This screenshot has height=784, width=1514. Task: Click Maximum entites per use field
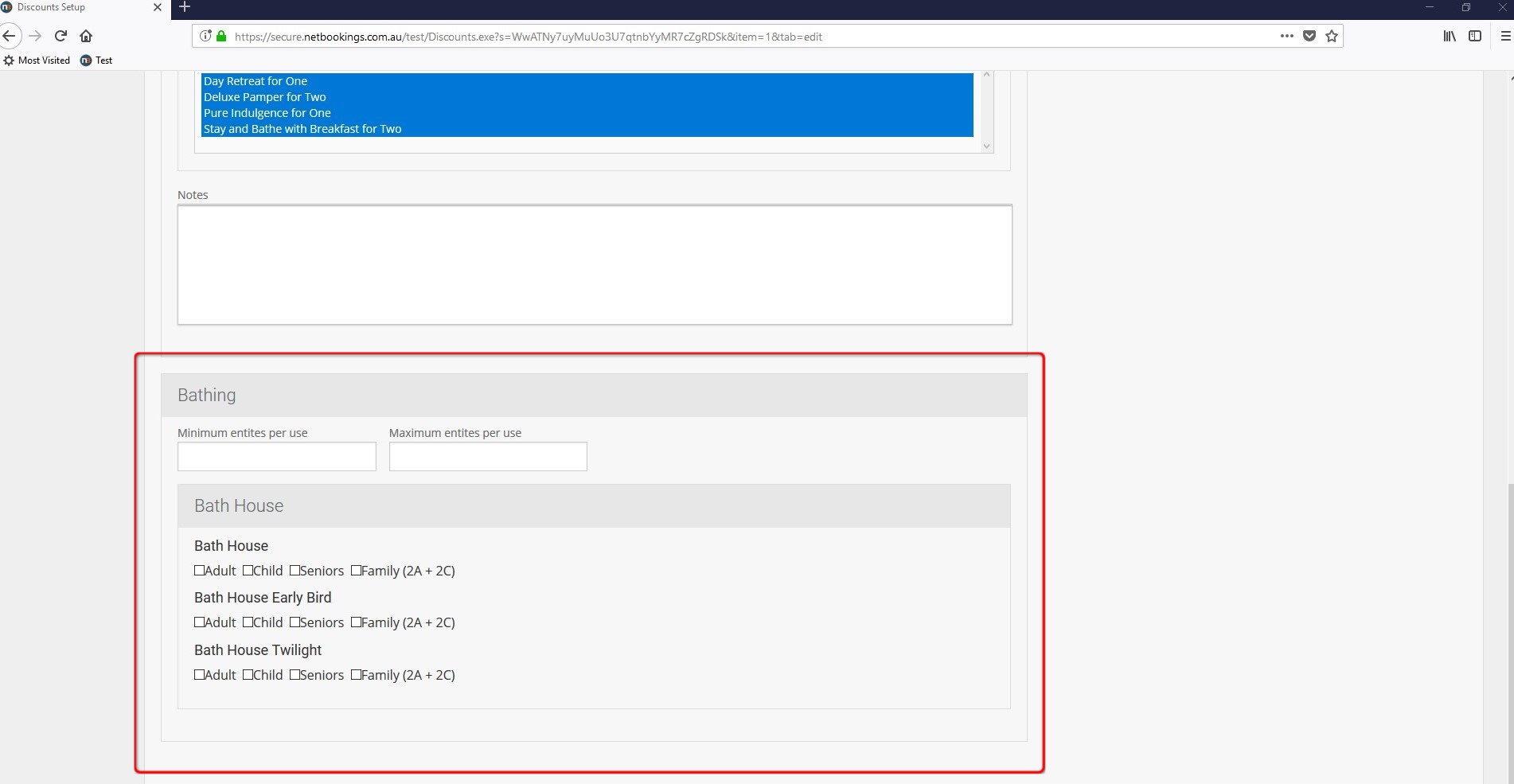488,457
